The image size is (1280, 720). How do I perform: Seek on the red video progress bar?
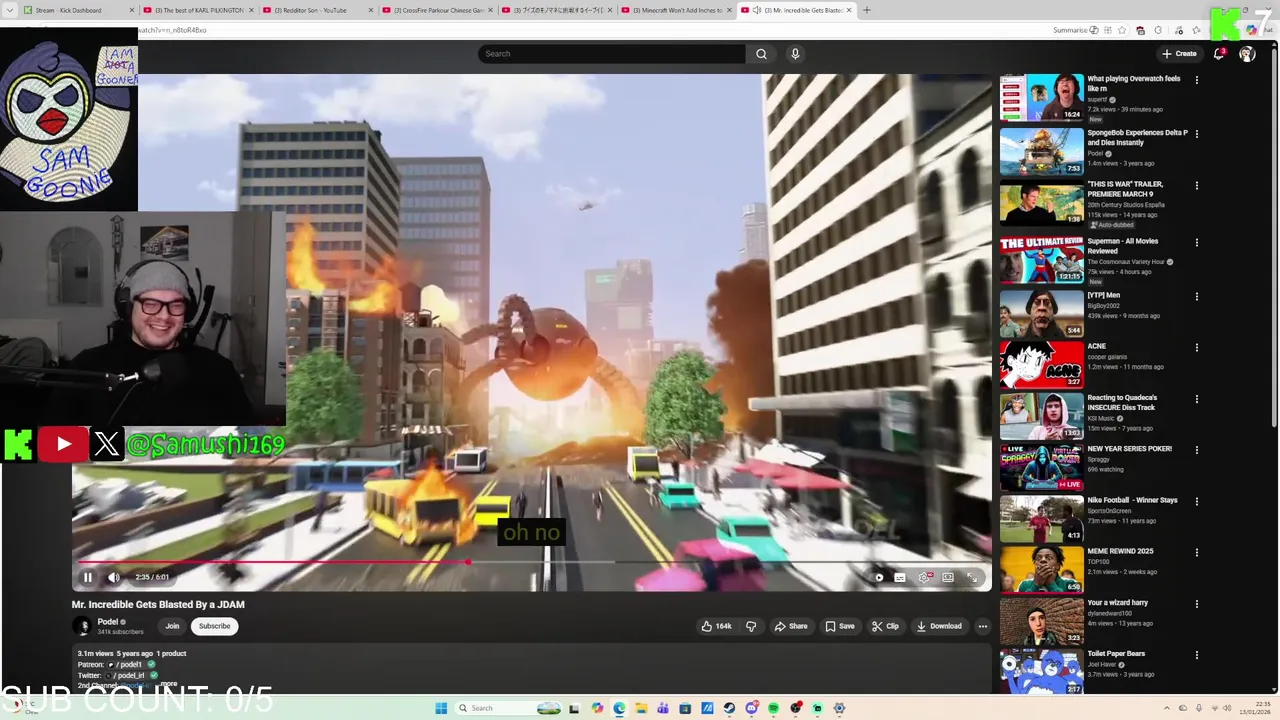pyautogui.click(x=532, y=562)
